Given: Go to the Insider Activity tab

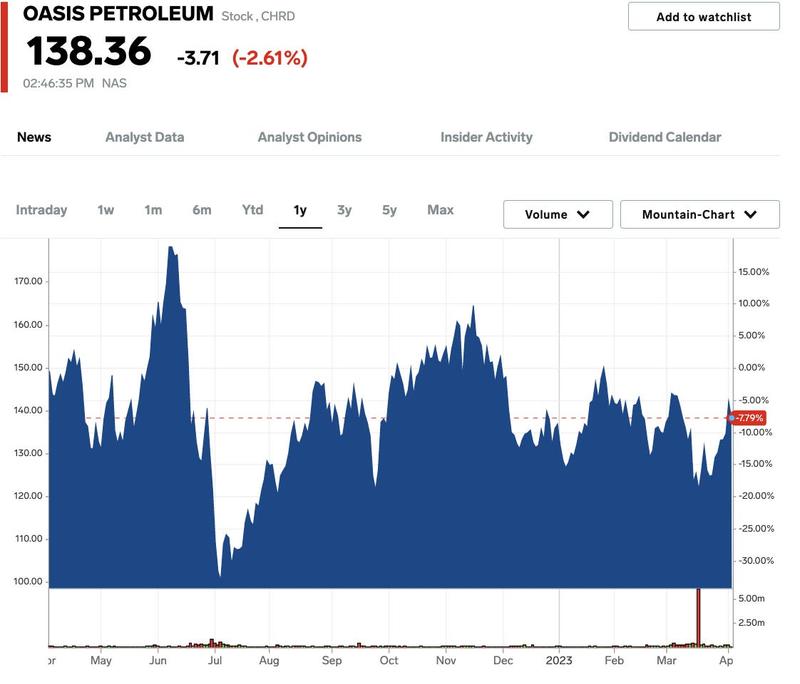Looking at the screenshot, I should pos(486,137).
